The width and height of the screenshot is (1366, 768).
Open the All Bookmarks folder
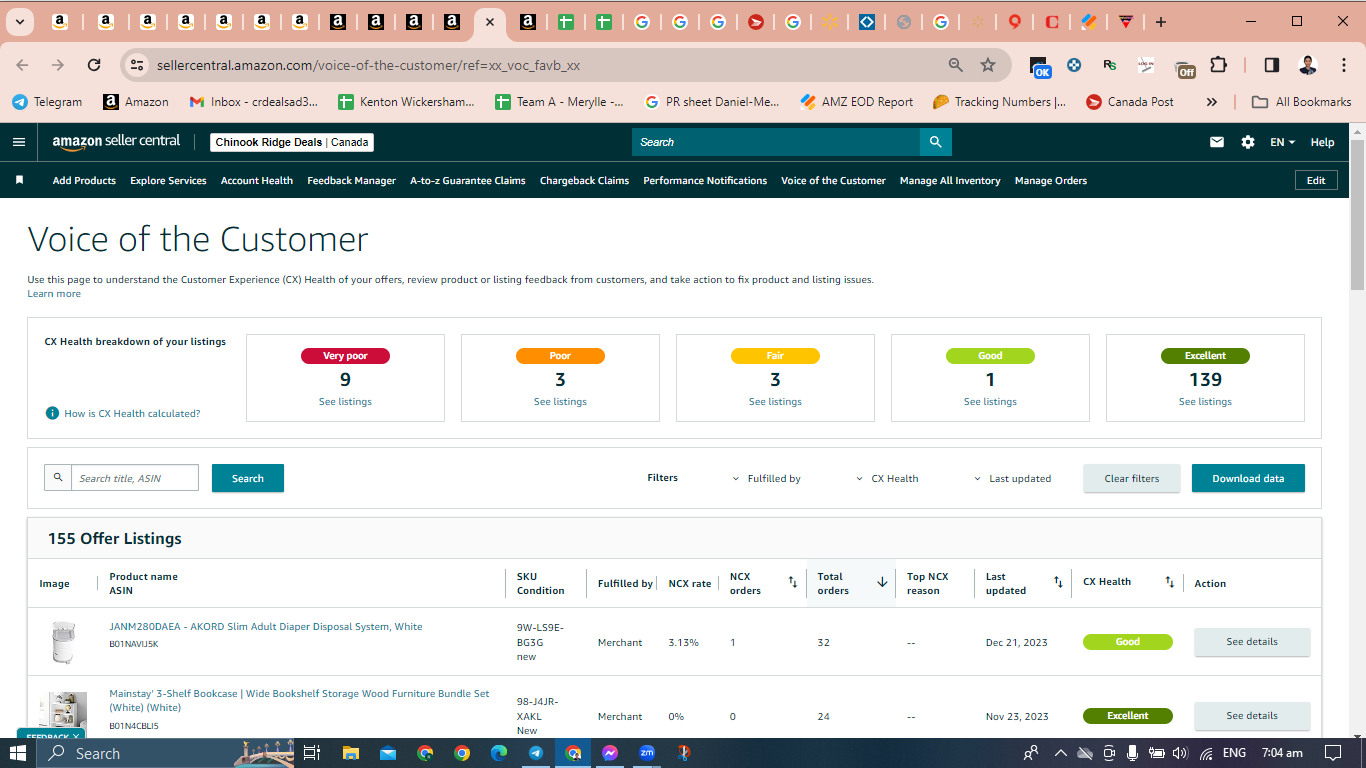[x=1301, y=102]
